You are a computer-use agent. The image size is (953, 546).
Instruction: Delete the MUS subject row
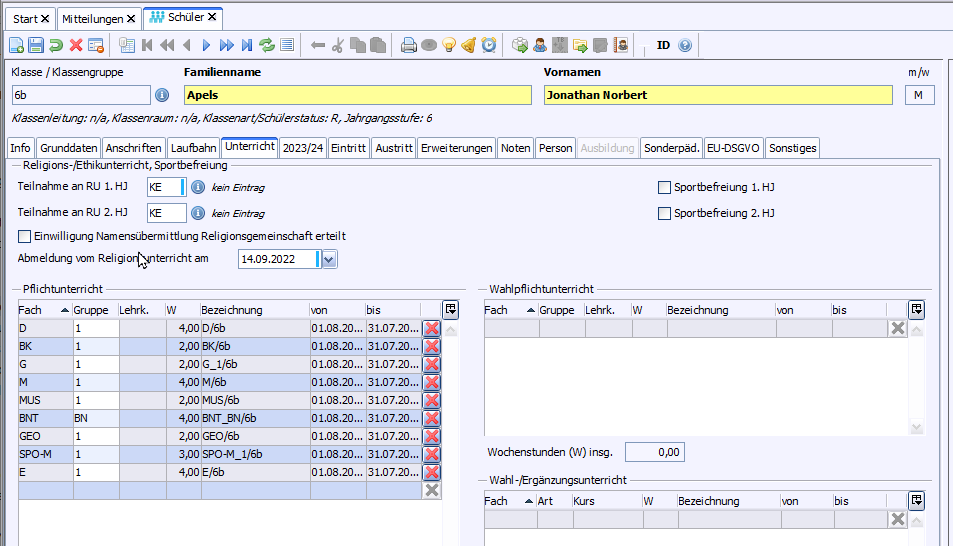[x=432, y=400]
